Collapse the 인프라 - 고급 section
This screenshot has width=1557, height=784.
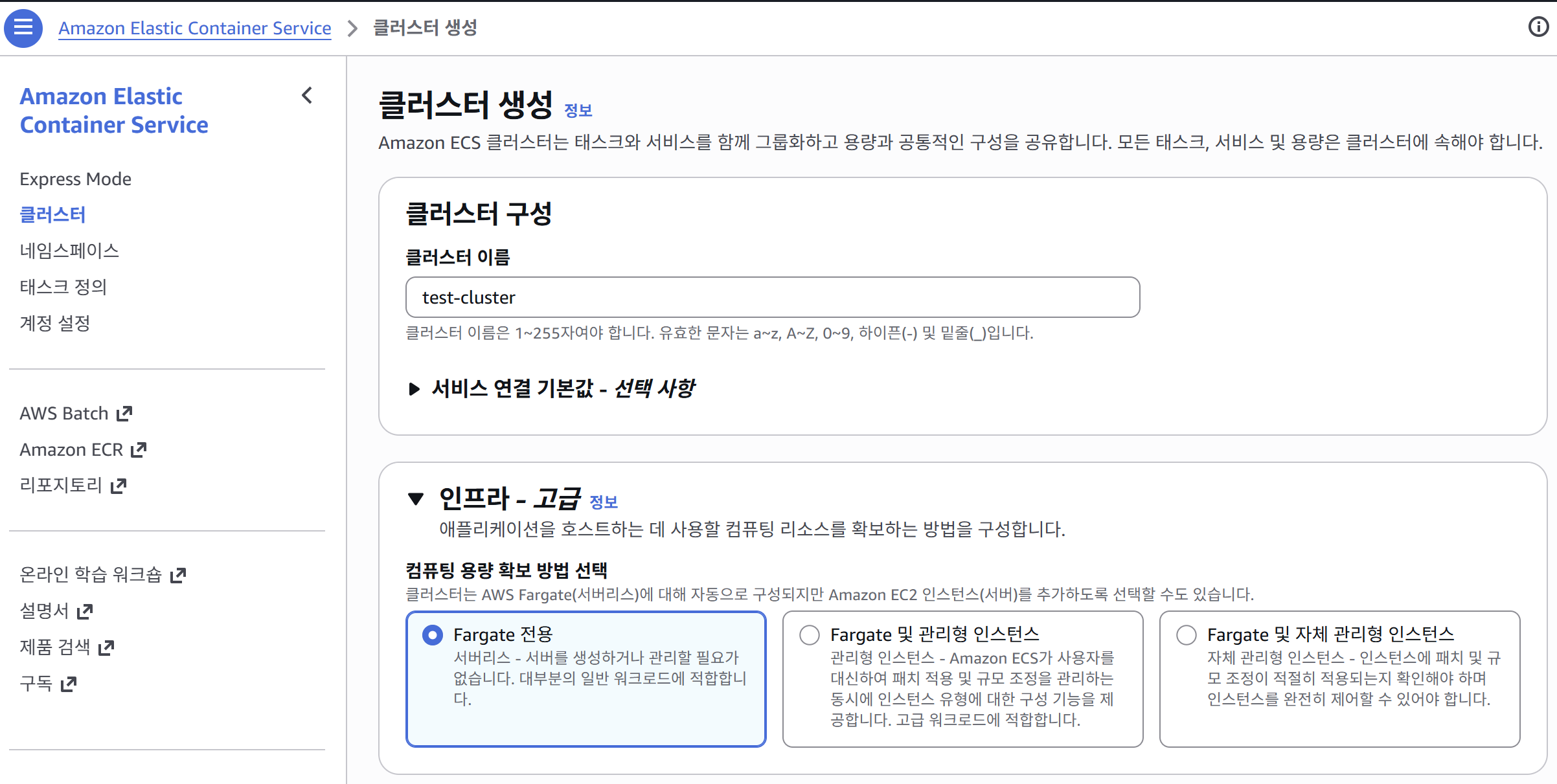pyautogui.click(x=415, y=498)
